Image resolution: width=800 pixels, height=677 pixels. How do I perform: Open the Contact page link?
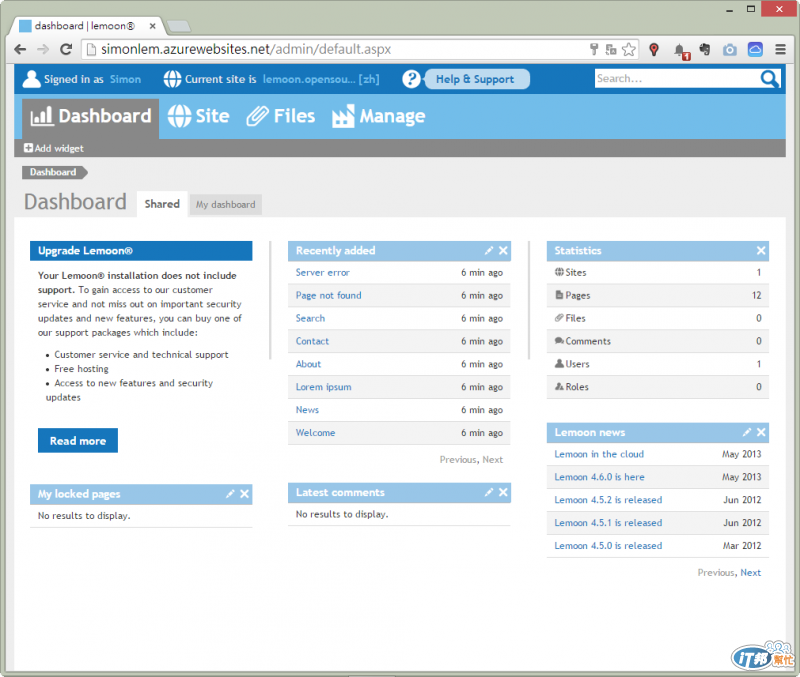click(x=312, y=341)
